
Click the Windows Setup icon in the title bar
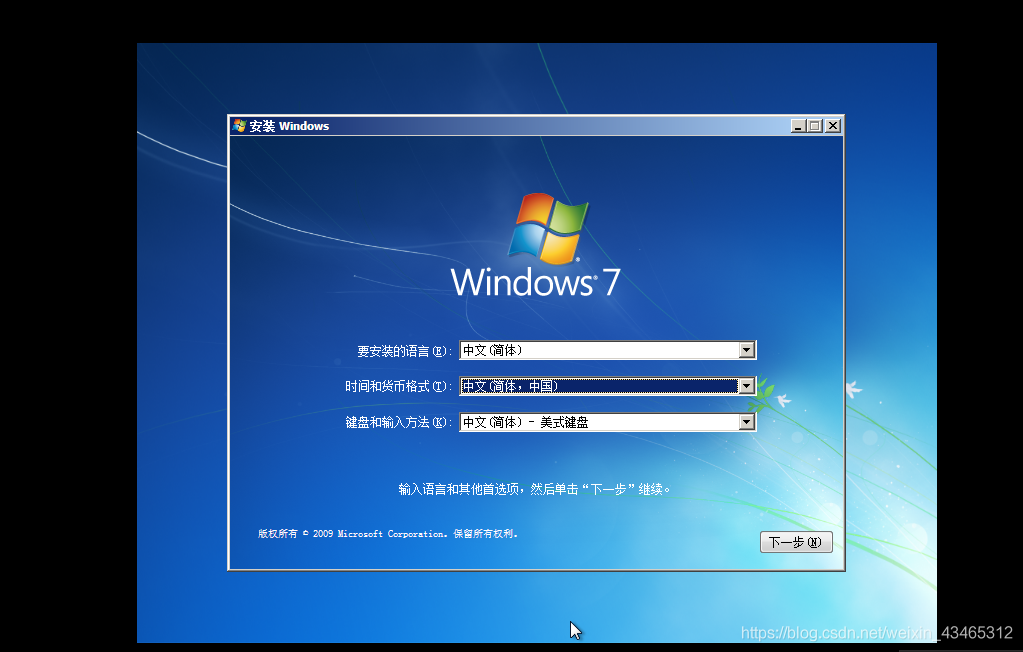[239, 126]
